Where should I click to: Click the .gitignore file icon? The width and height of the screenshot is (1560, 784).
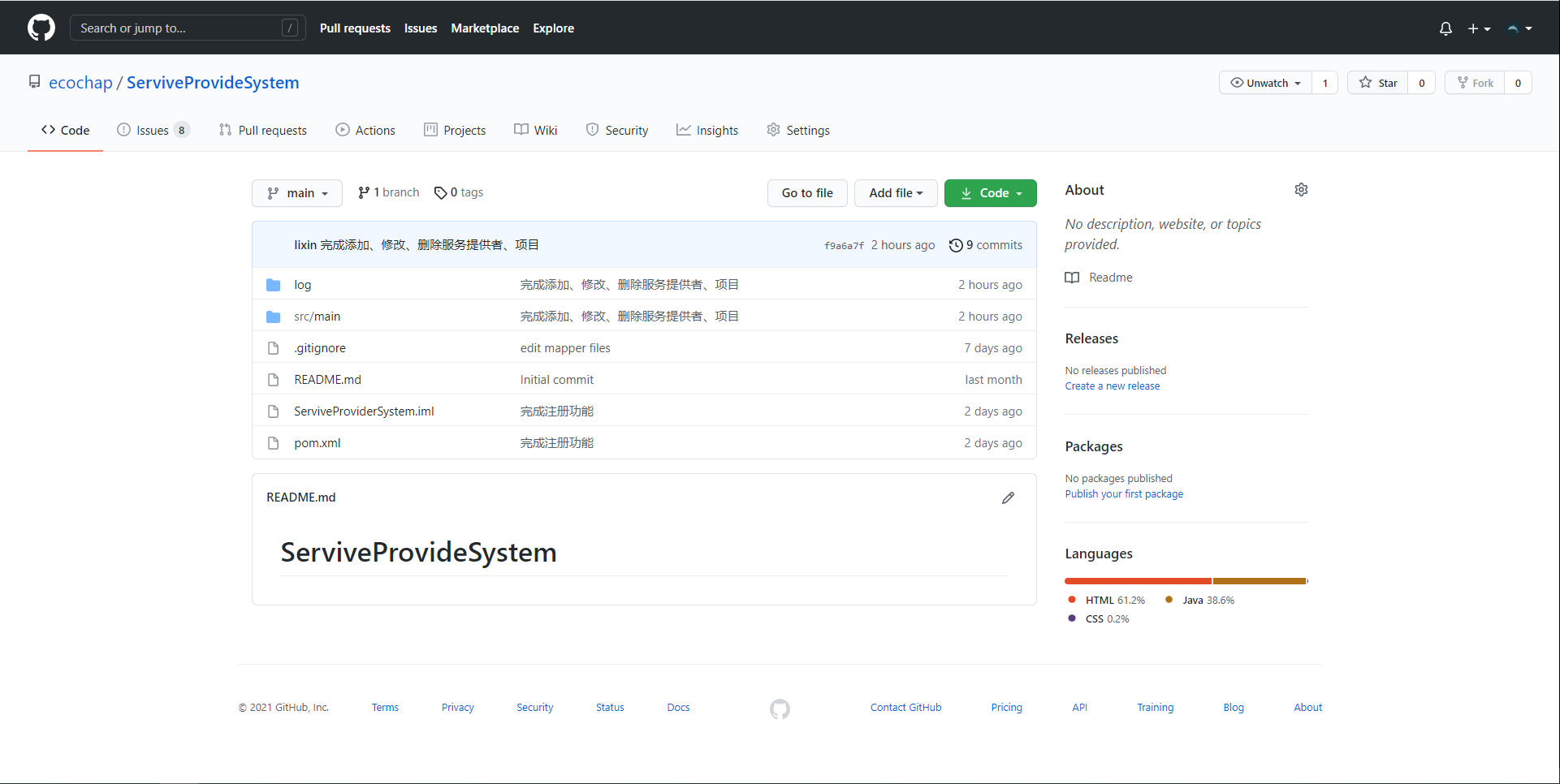point(274,348)
